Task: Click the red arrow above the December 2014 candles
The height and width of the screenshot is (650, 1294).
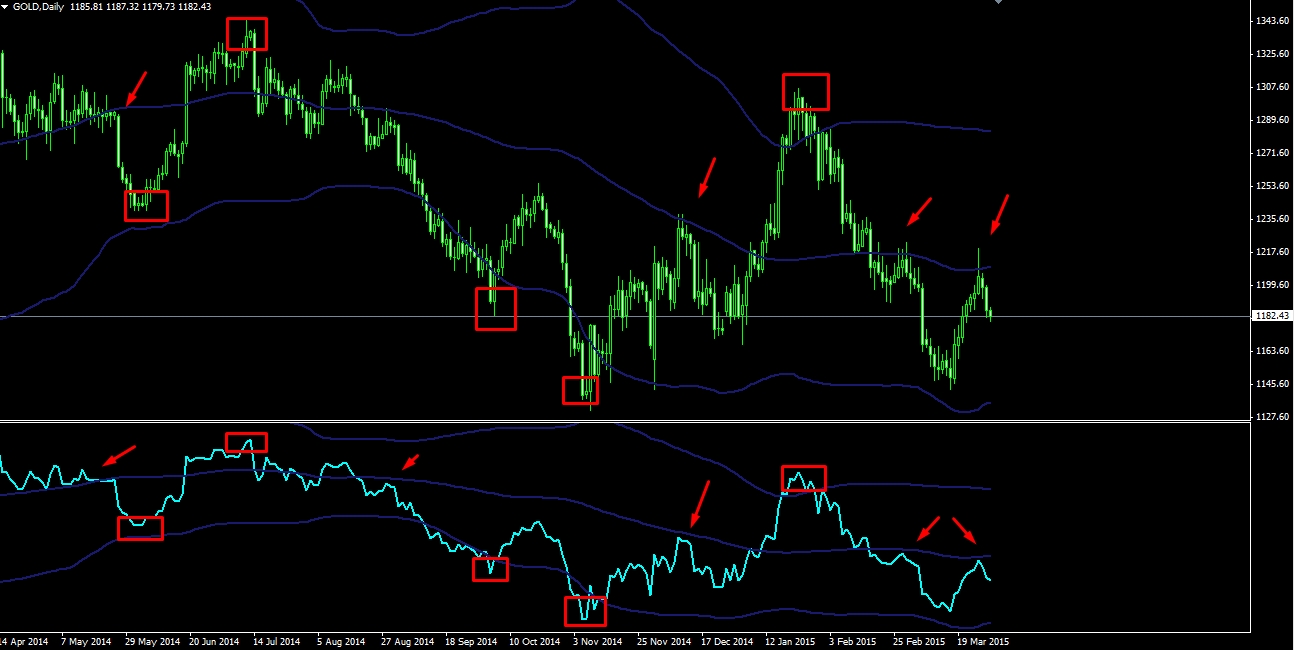Action: (706, 177)
